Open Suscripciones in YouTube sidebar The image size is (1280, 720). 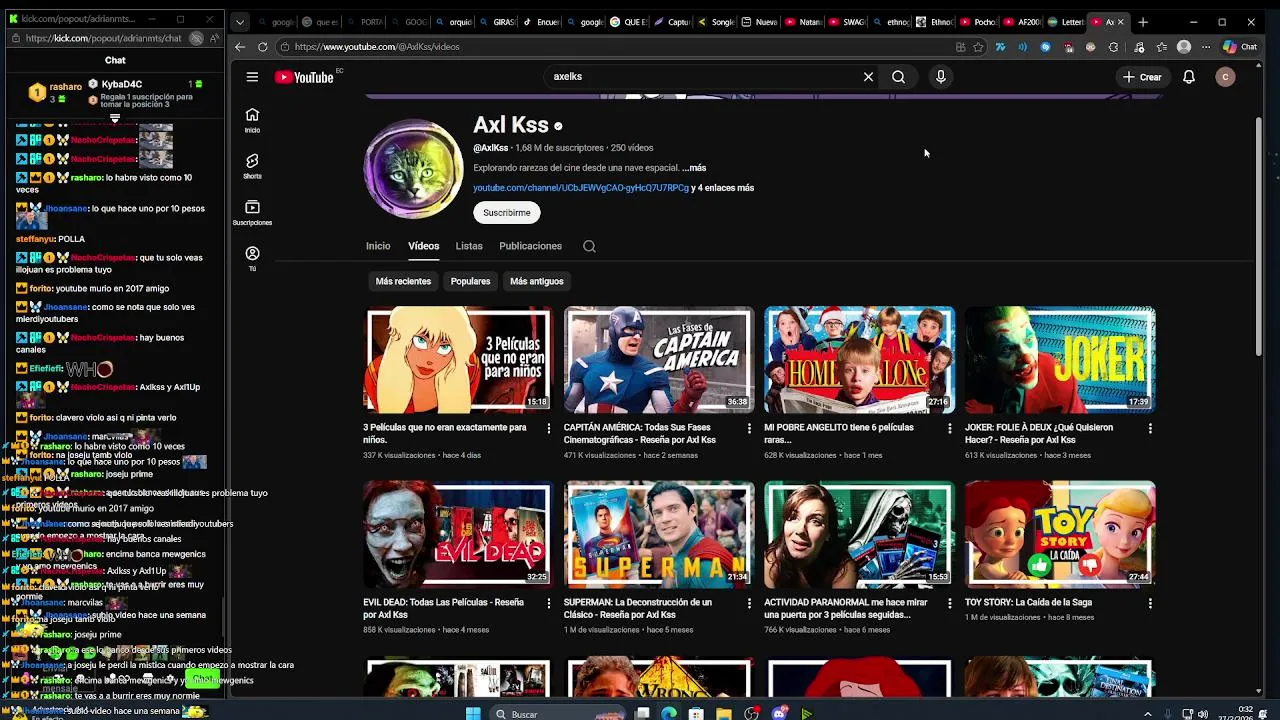252,212
